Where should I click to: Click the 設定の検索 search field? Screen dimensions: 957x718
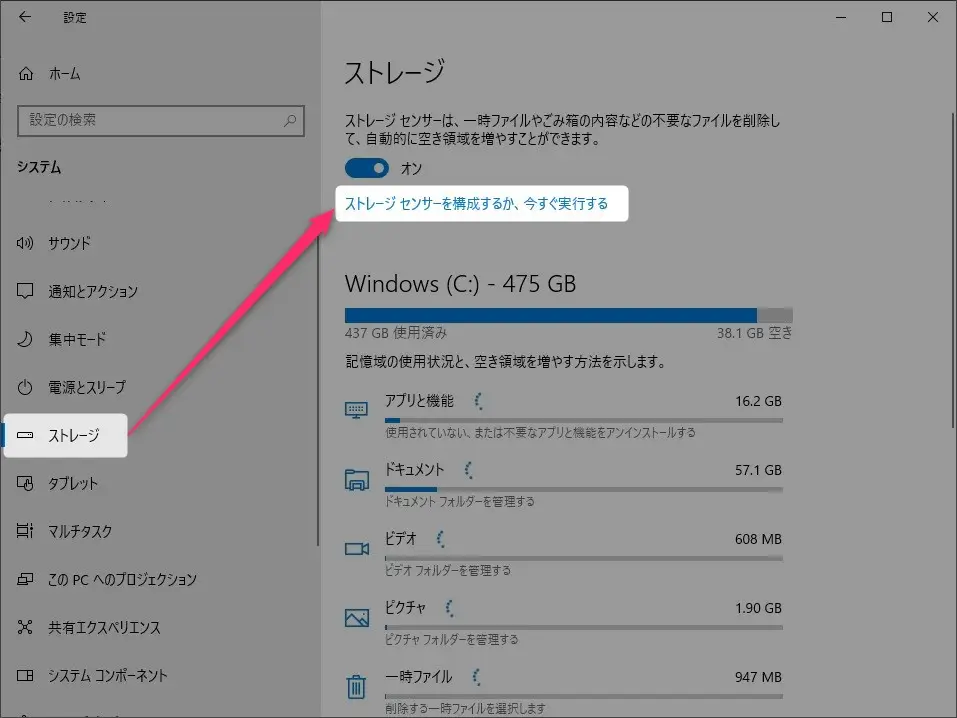pyautogui.click(x=161, y=120)
